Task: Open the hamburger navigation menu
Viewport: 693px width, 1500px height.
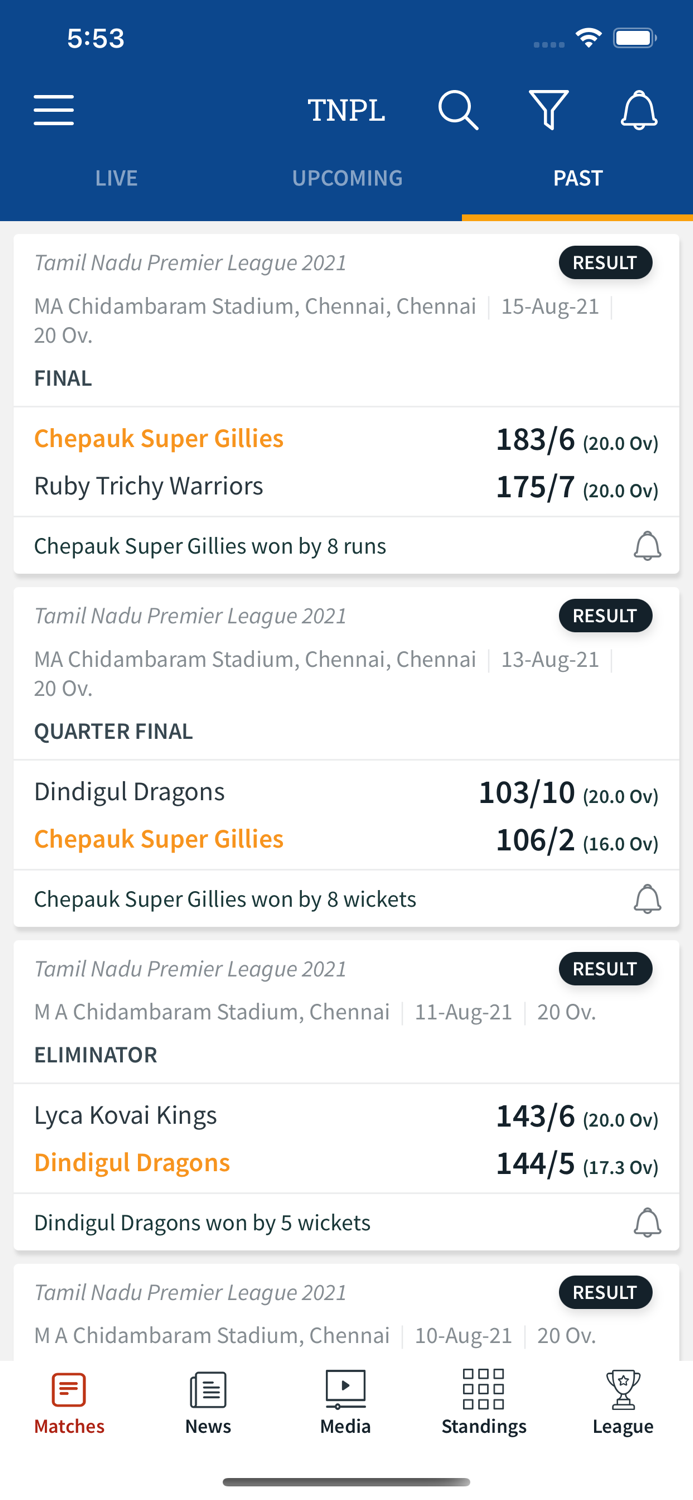Action: pos(53,110)
